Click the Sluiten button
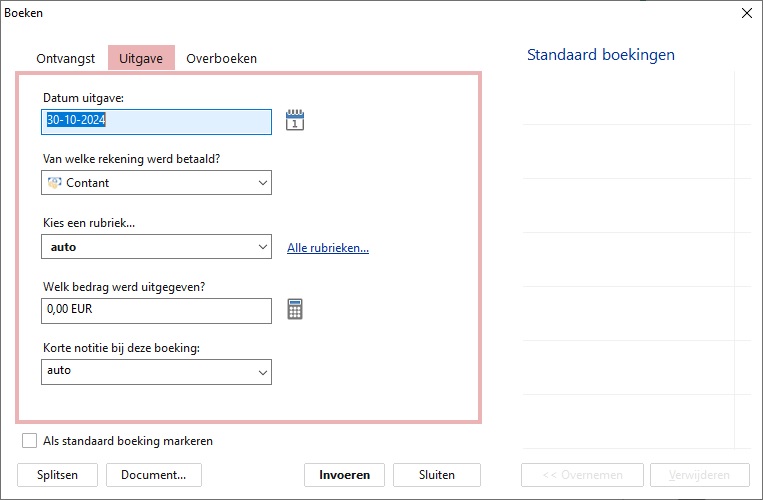This screenshot has width=763, height=500. [436, 475]
